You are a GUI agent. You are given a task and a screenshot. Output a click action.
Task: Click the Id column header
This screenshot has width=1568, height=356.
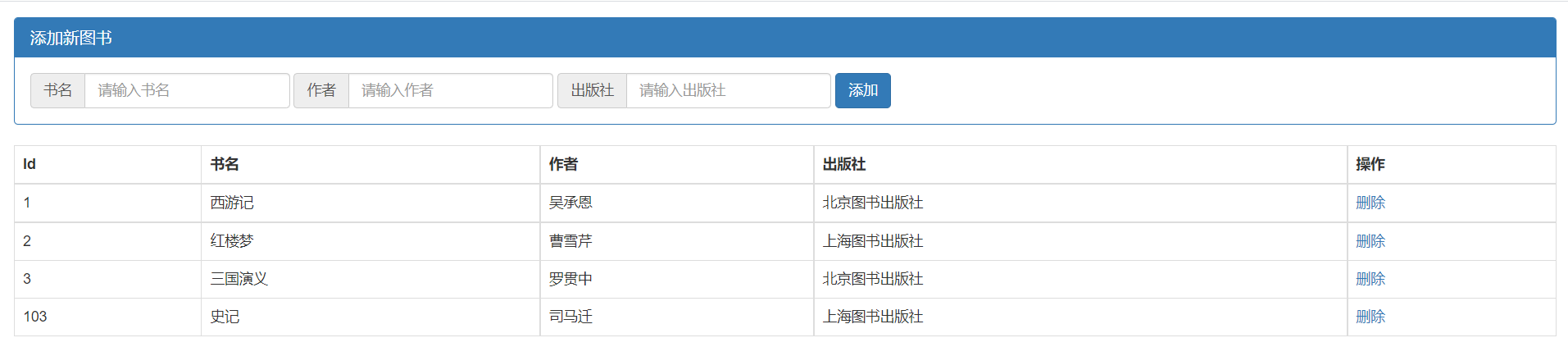pos(108,165)
